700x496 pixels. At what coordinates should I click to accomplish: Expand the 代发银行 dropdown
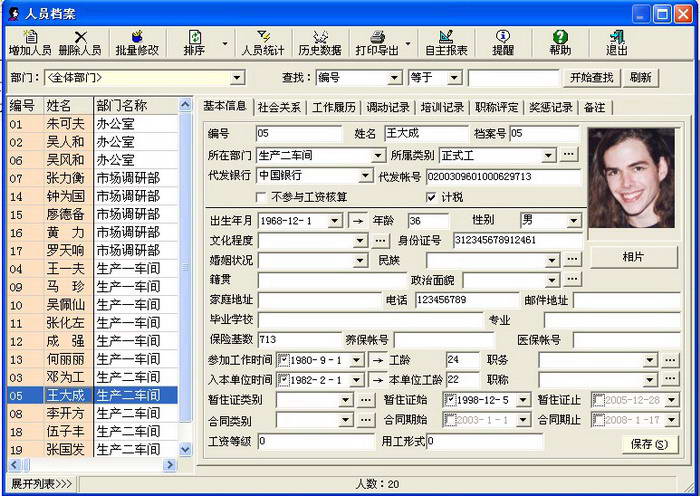(x=366, y=175)
